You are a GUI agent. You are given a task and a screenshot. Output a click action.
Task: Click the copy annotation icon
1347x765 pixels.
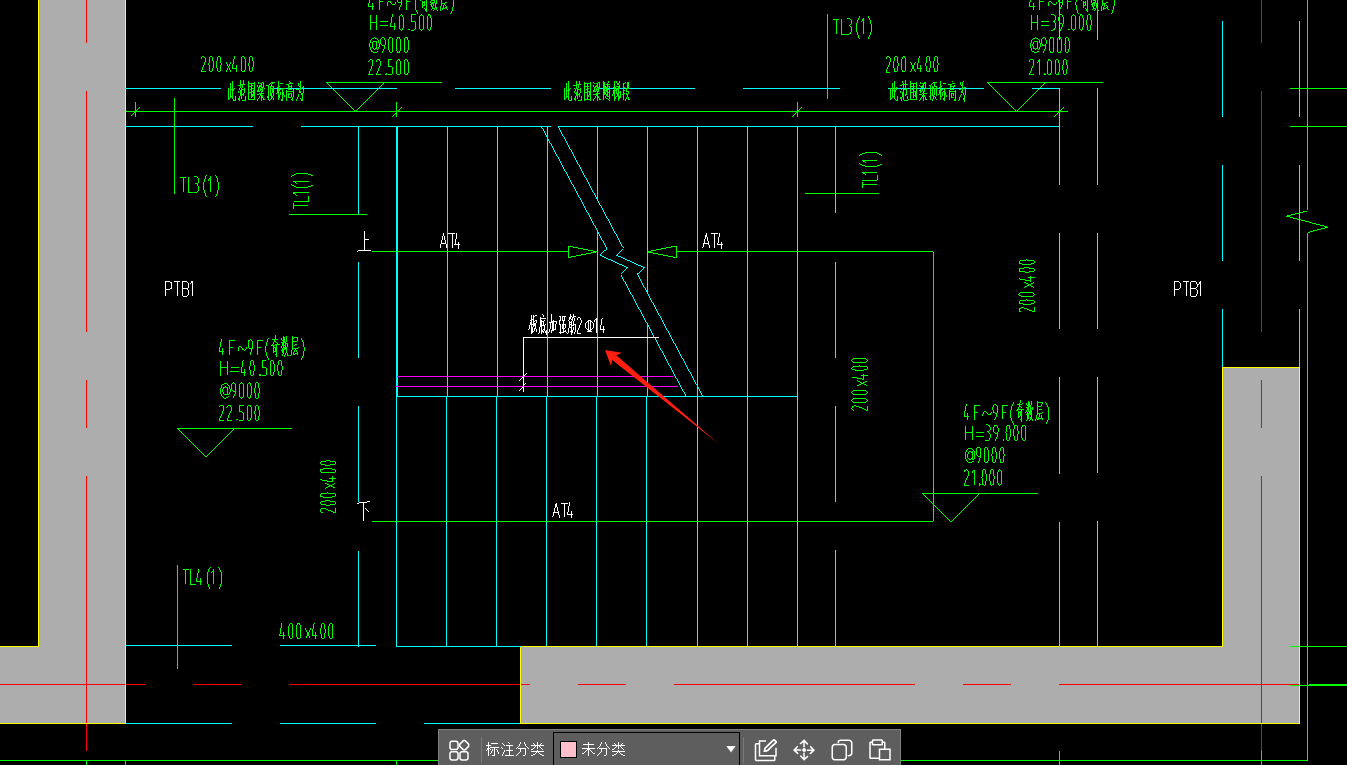coord(842,749)
